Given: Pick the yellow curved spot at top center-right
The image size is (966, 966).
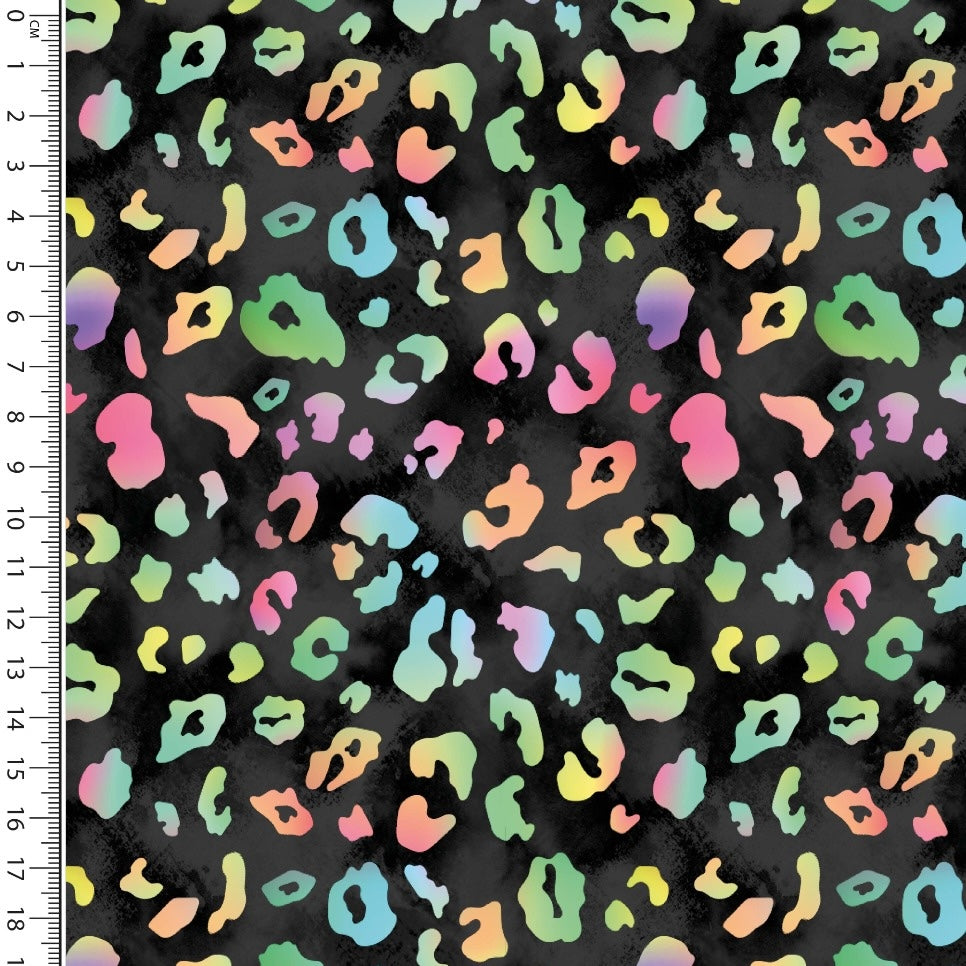Looking at the screenshot, I should 588,102.
